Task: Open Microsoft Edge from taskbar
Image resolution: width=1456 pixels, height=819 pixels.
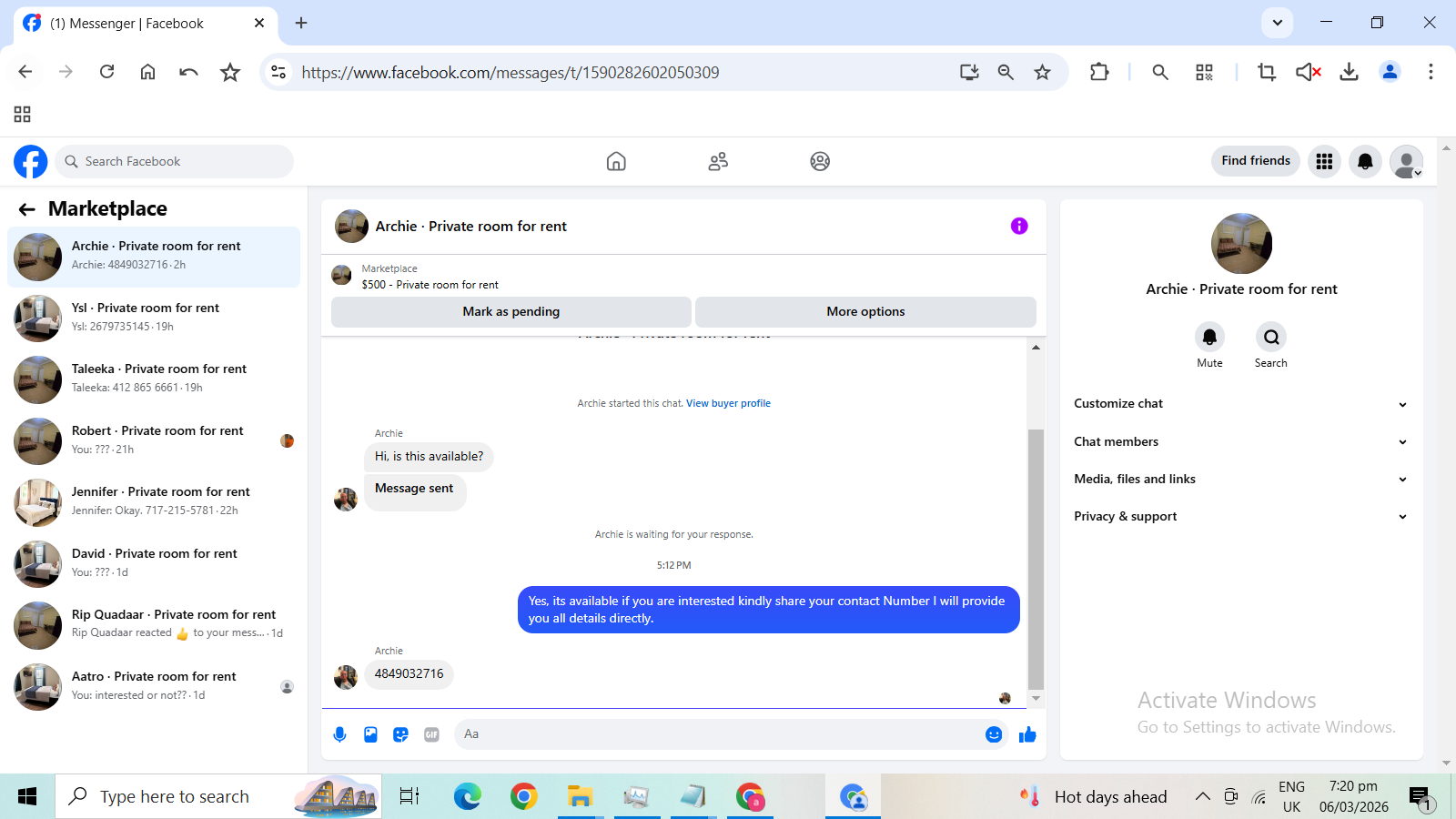Action: (x=468, y=796)
